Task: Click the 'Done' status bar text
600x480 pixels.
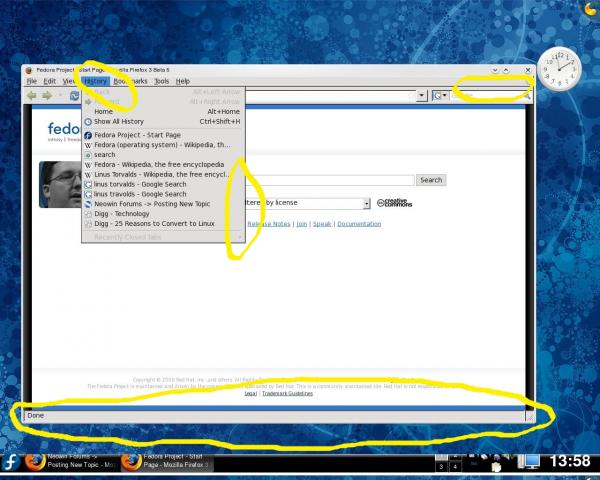Action: 36,416
